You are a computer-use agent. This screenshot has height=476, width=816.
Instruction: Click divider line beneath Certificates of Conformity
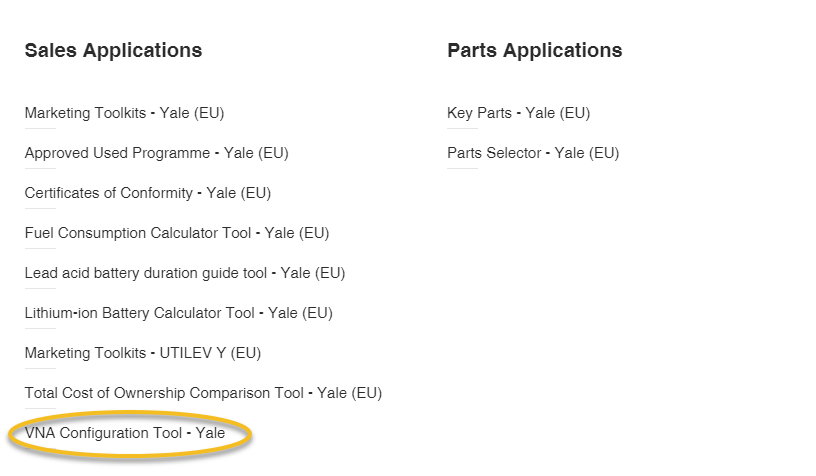pos(40,209)
